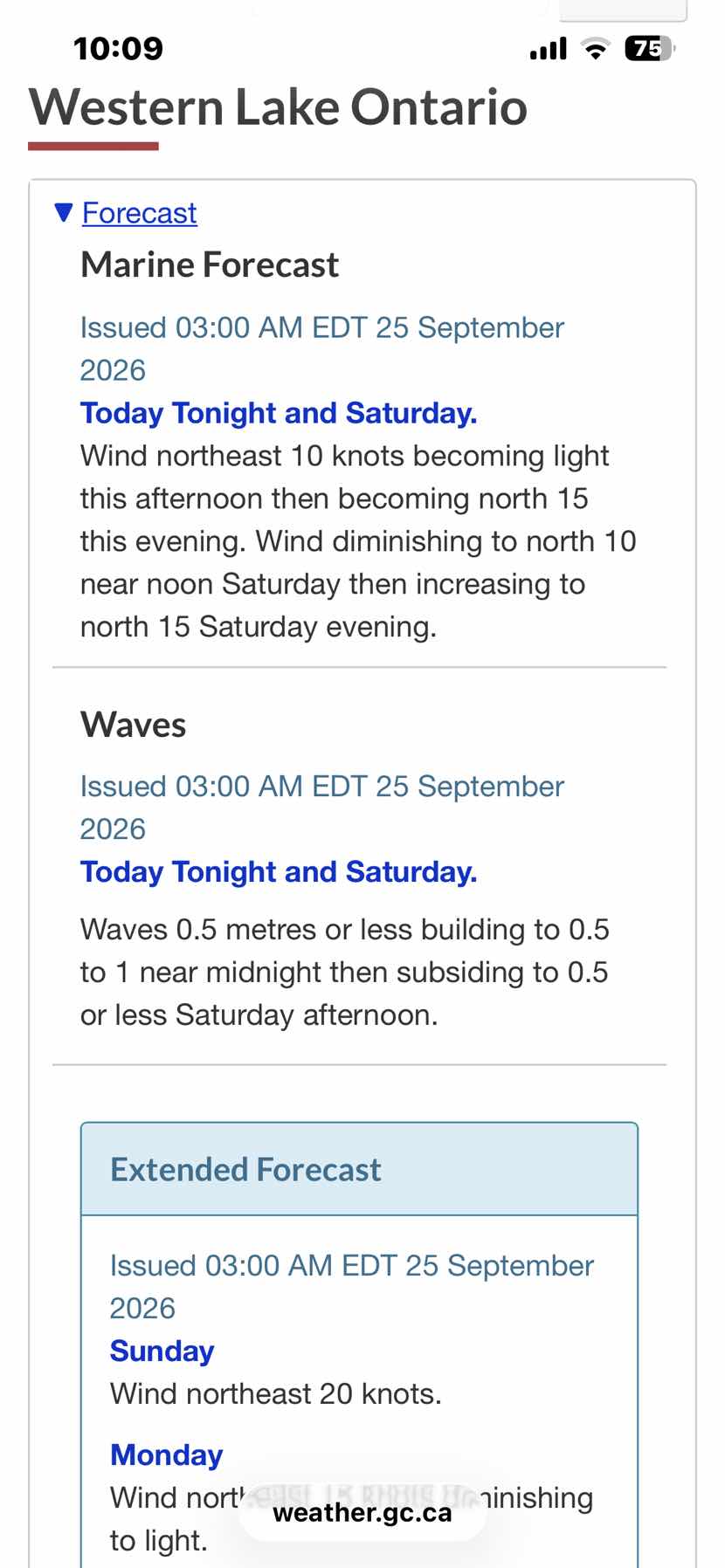Collapse the Forecast disclosure triangle
The height and width of the screenshot is (1568, 725).
[x=63, y=212]
